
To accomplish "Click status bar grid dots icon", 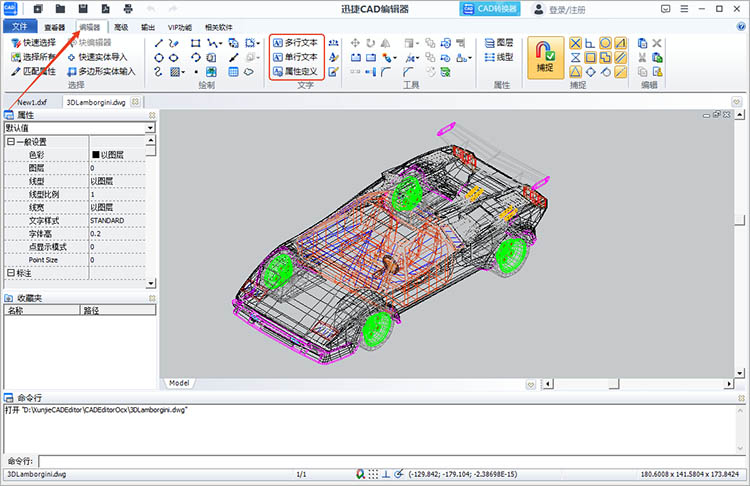I will click(x=373, y=474).
